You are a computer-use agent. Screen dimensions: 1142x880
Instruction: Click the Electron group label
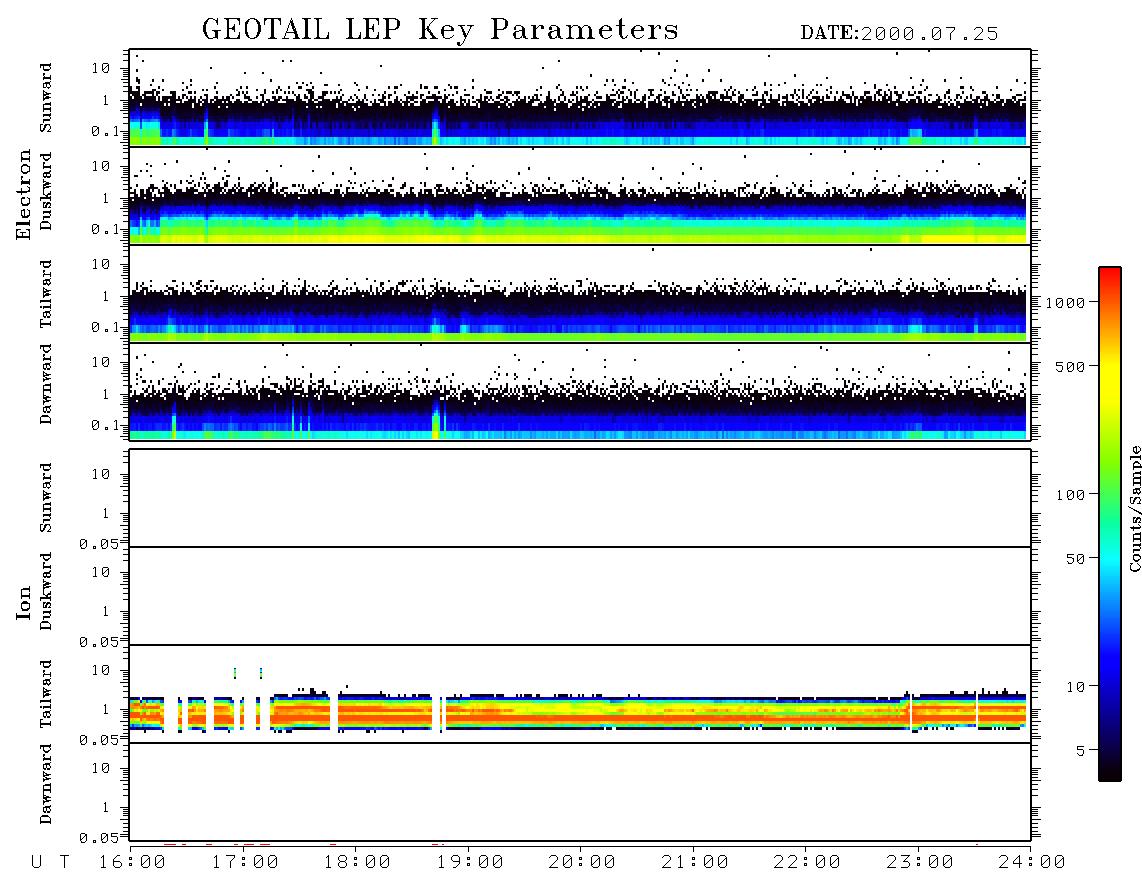(x=23, y=194)
